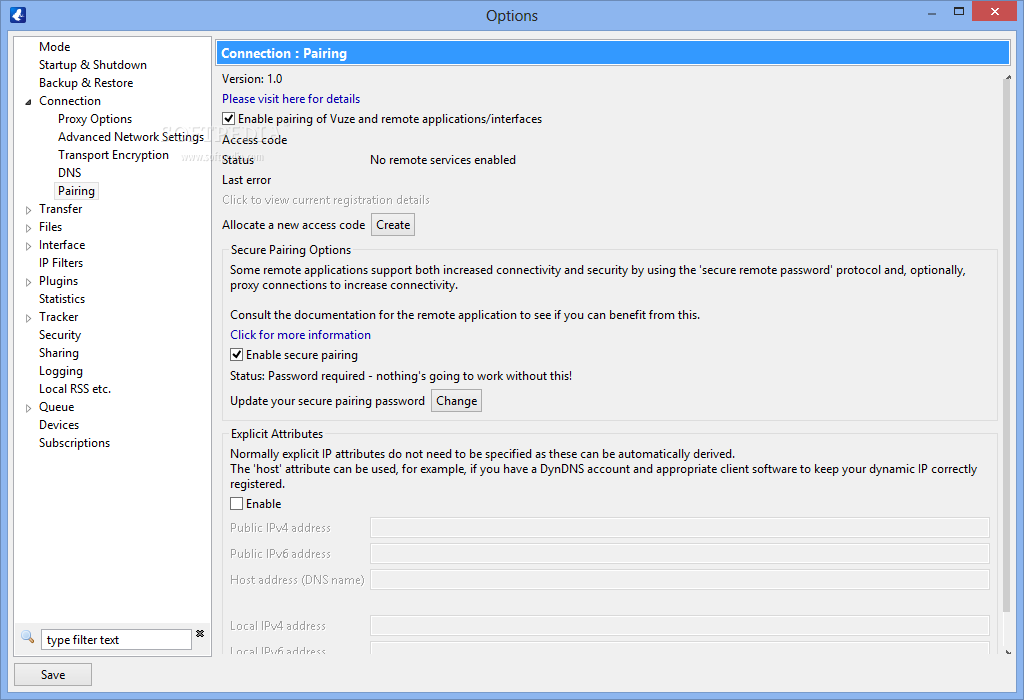Screen dimensions: 1024x700
Task: Click the vertical scrollbar of the pairing panel
Action: [x=1007, y=346]
